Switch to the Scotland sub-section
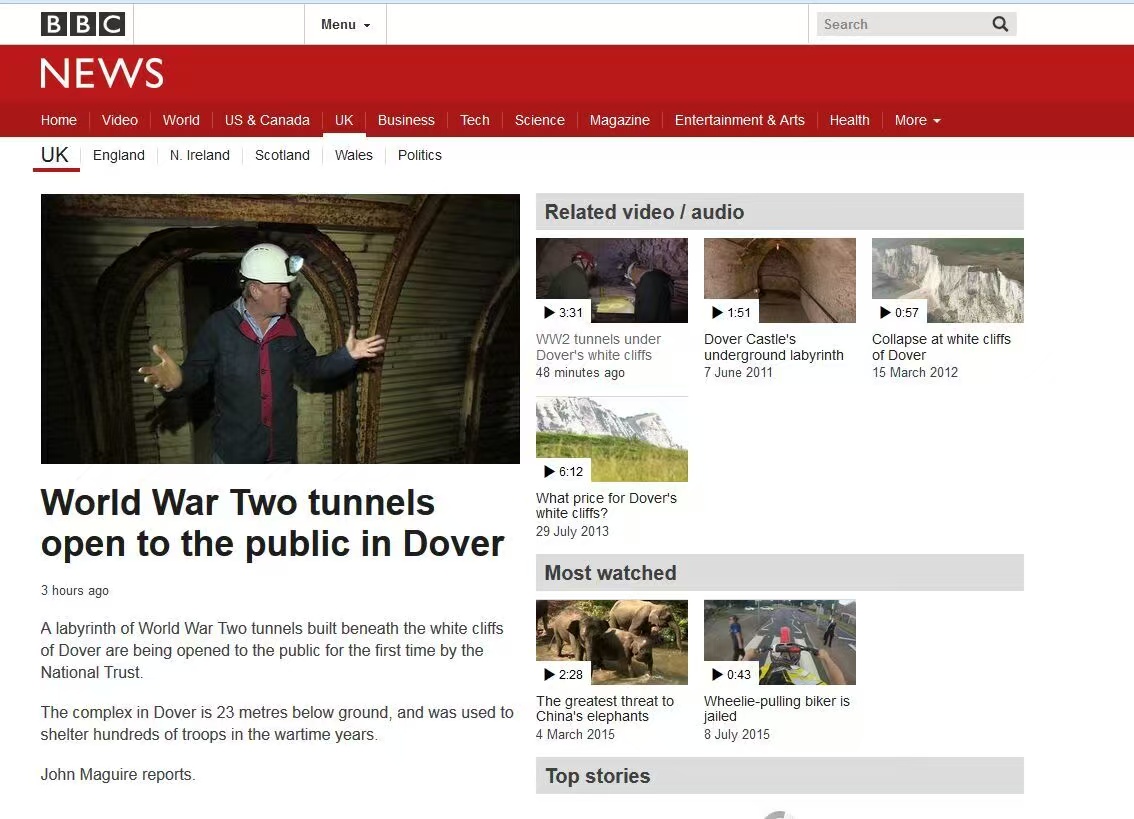 click(282, 155)
